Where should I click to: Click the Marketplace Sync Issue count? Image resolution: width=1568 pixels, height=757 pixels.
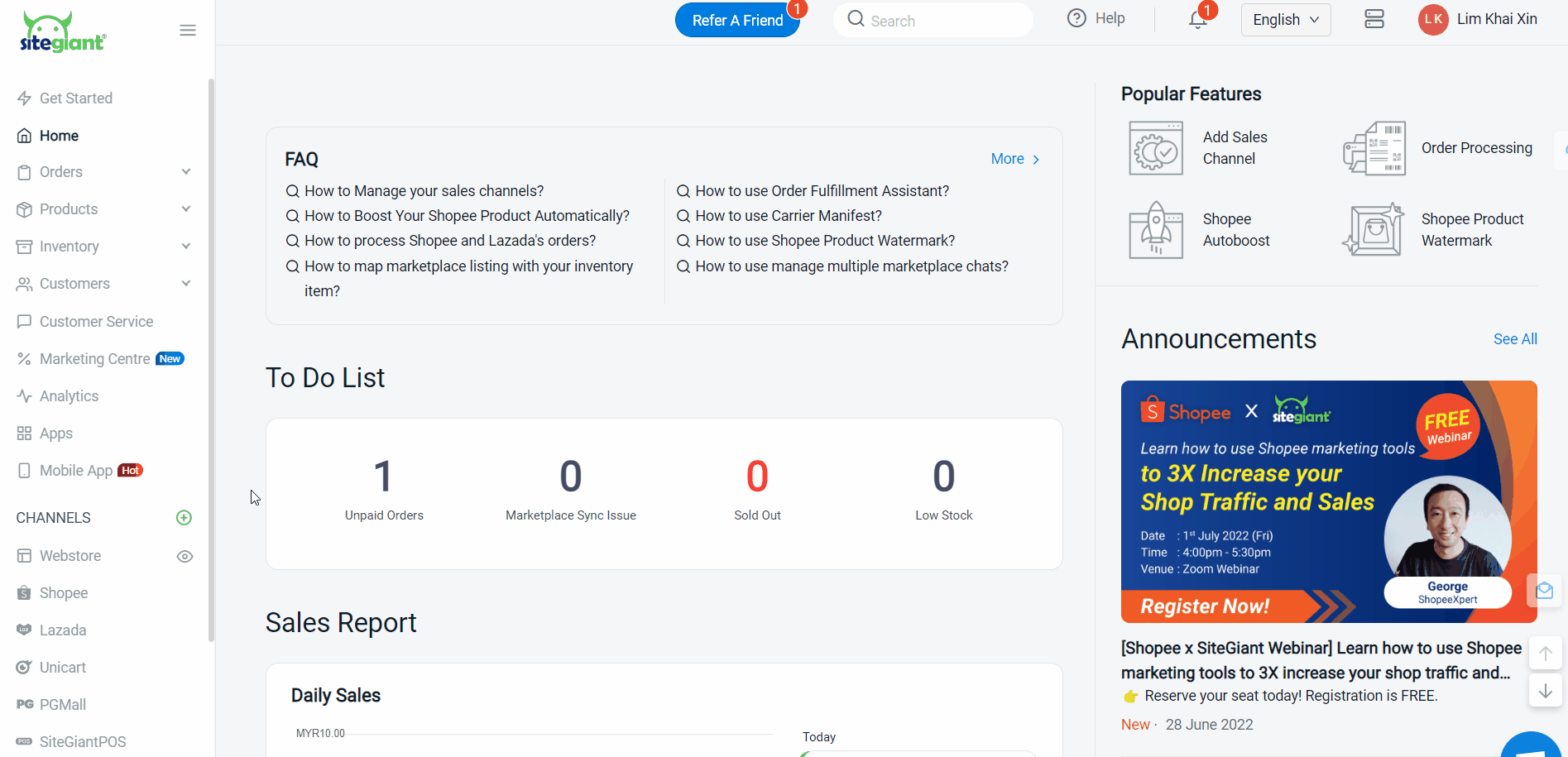571,477
